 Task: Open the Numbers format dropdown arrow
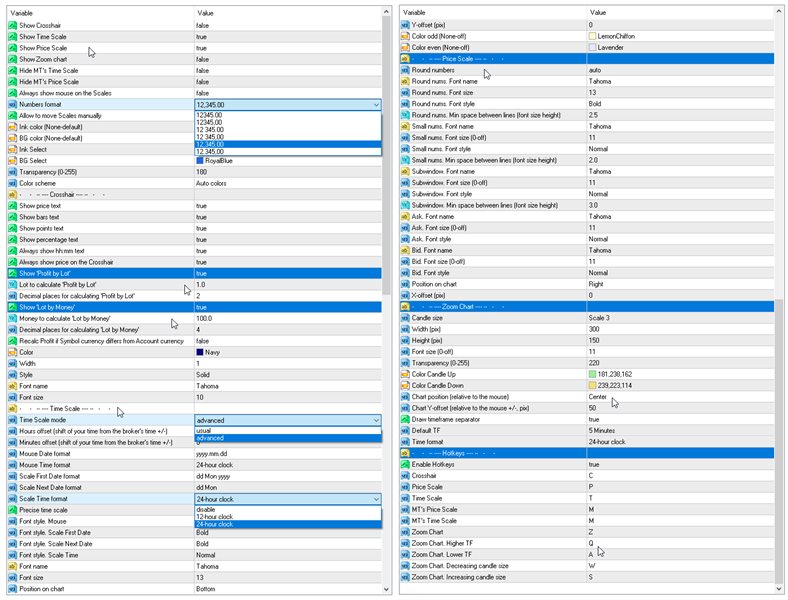click(x=376, y=105)
